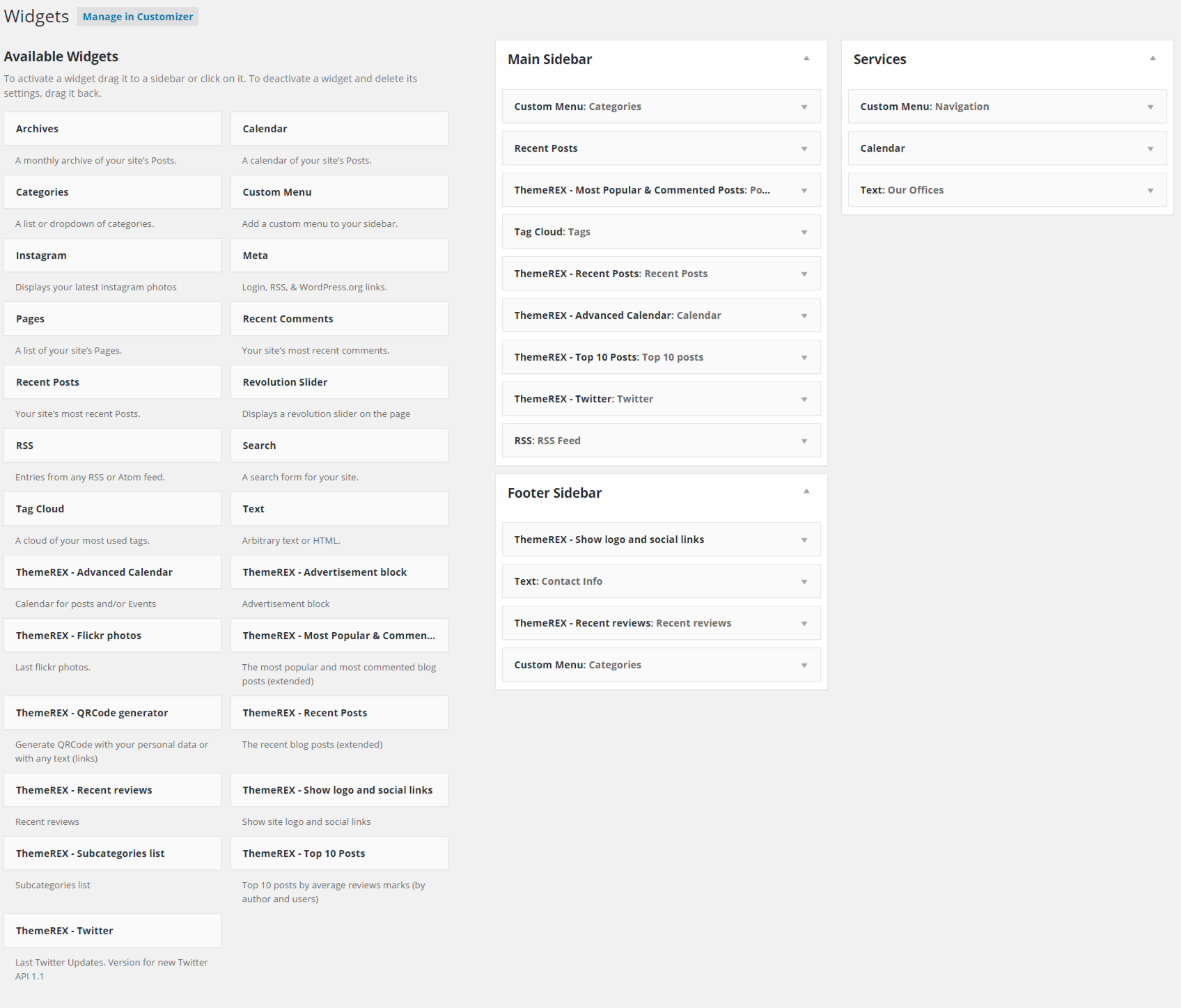Expand Recent Posts widget in Main Sidebar
The width and height of the screenshot is (1181, 1008).
coord(804,149)
